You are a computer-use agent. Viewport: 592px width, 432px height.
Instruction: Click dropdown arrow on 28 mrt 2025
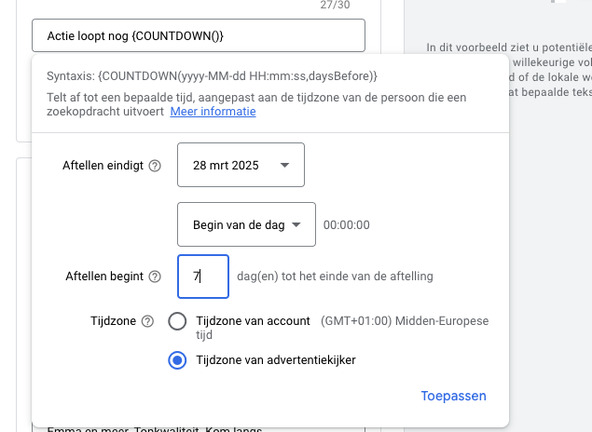285,165
